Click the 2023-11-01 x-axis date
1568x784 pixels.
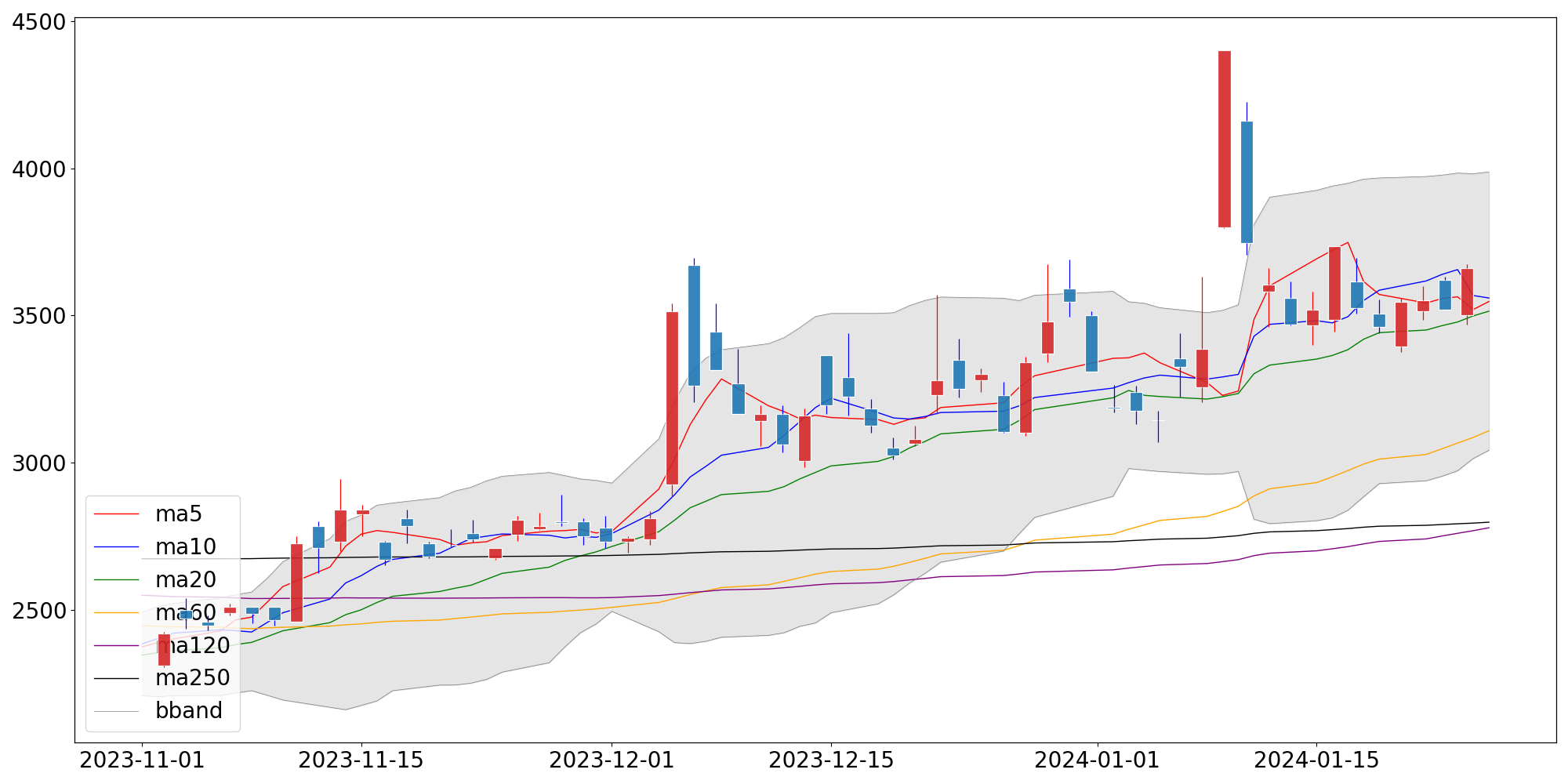tap(142, 760)
